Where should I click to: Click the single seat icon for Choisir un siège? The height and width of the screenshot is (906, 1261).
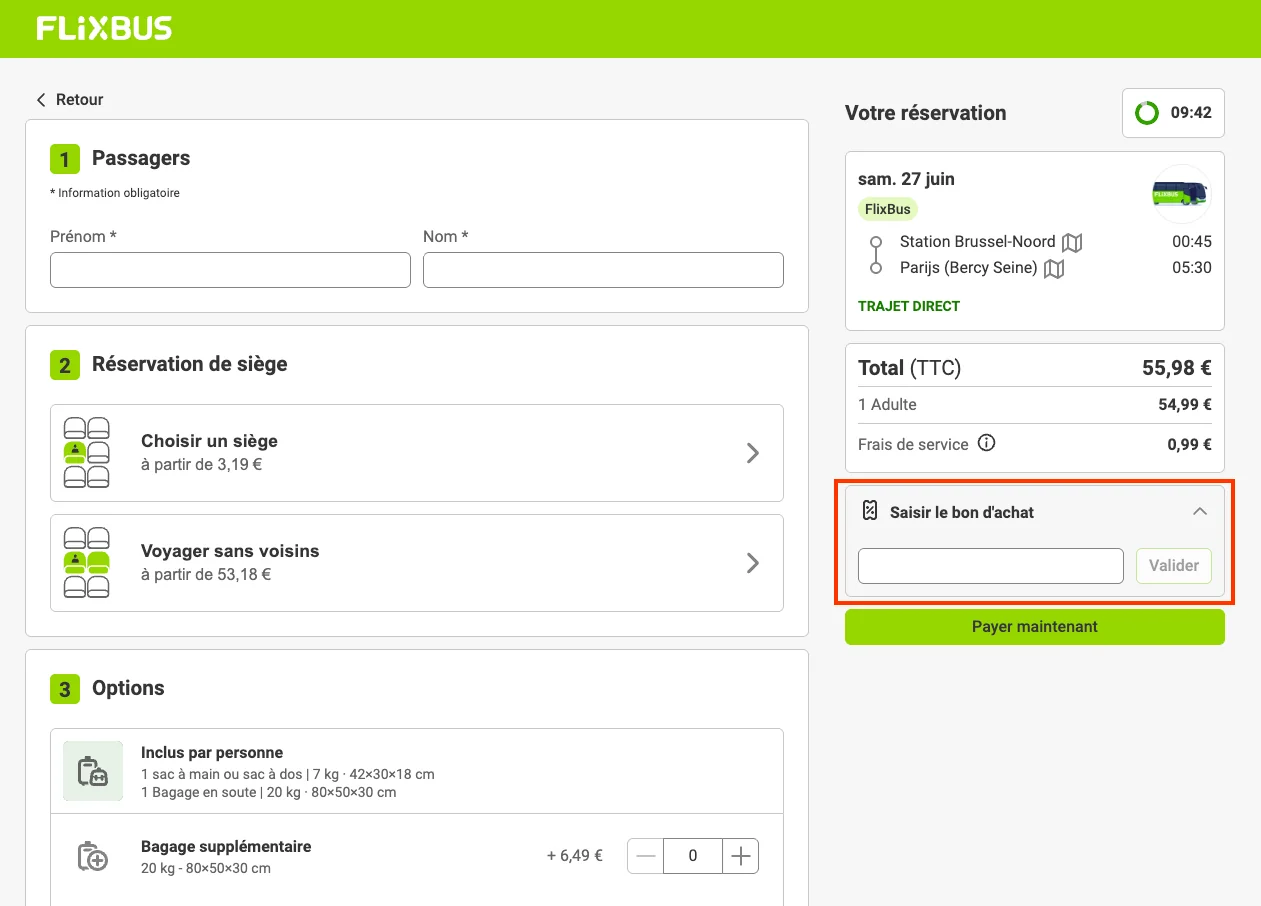pos(87,453)
